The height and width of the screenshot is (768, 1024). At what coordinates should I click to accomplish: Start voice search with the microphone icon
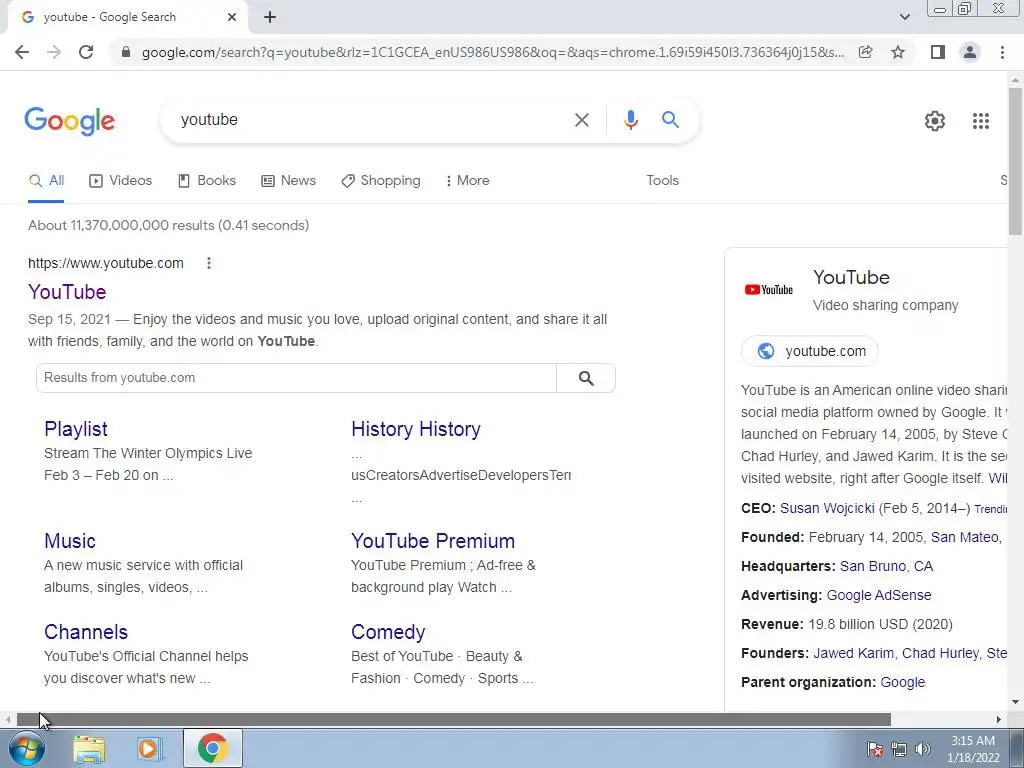630,120
